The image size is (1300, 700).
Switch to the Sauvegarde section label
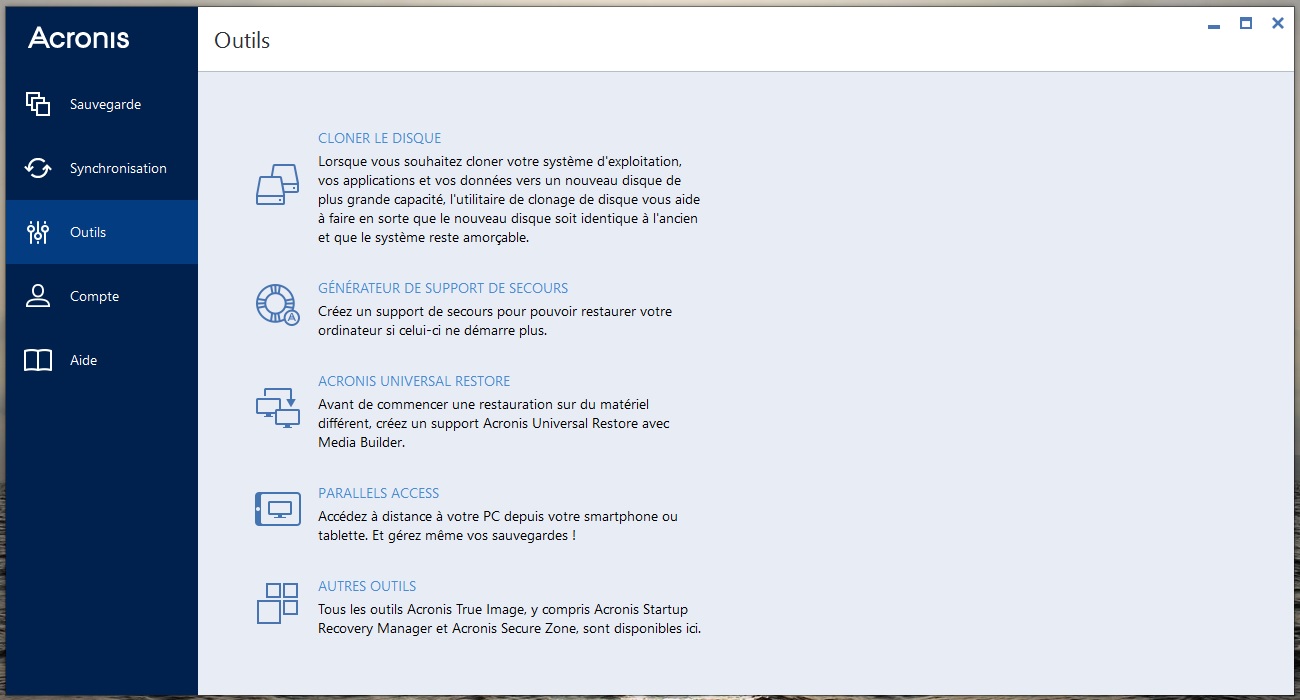(105, 104)
